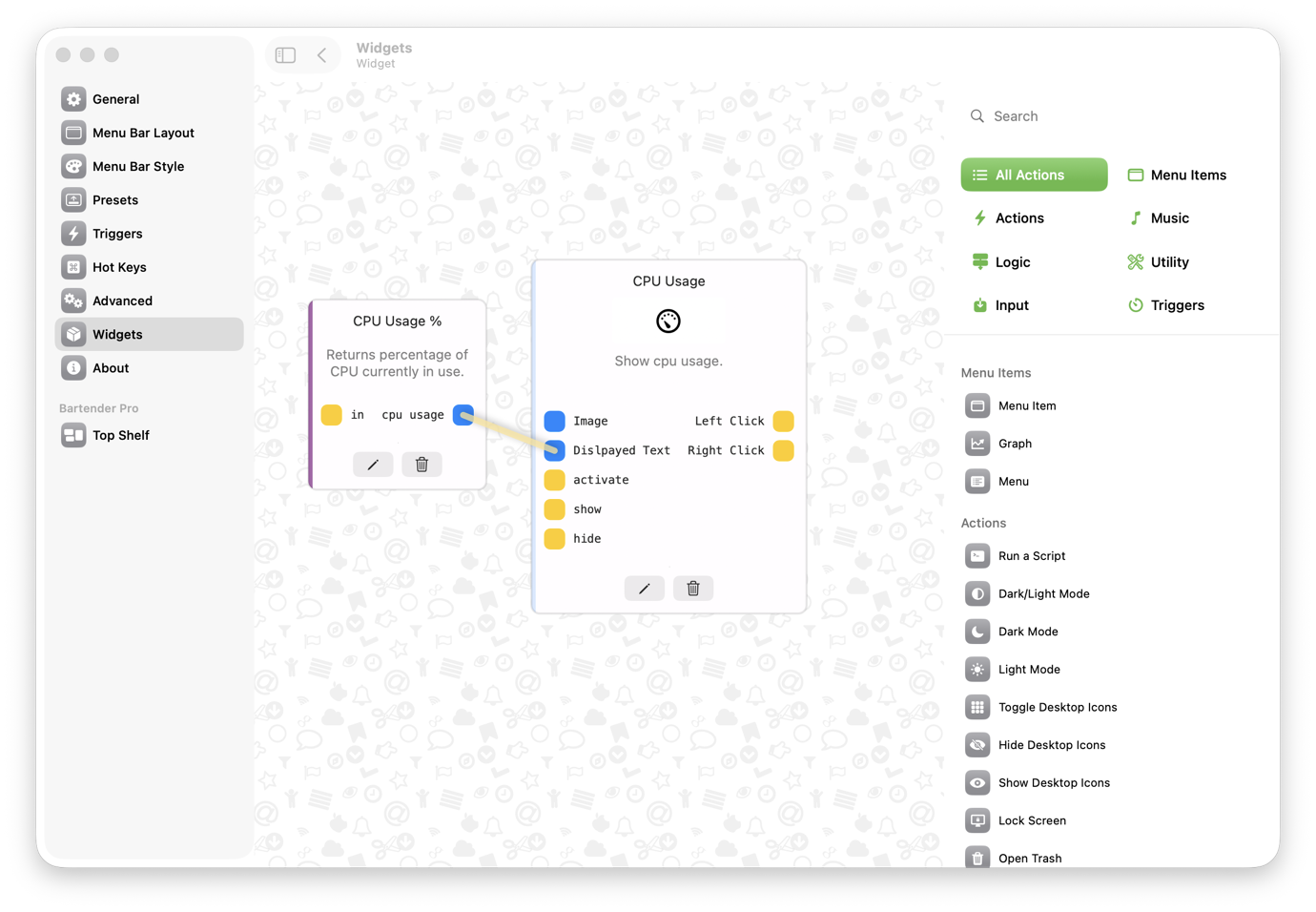The height and width of the screenshot is (912, 1316).
Task: Go back with the chevron arrow
Action: (322, 55)
